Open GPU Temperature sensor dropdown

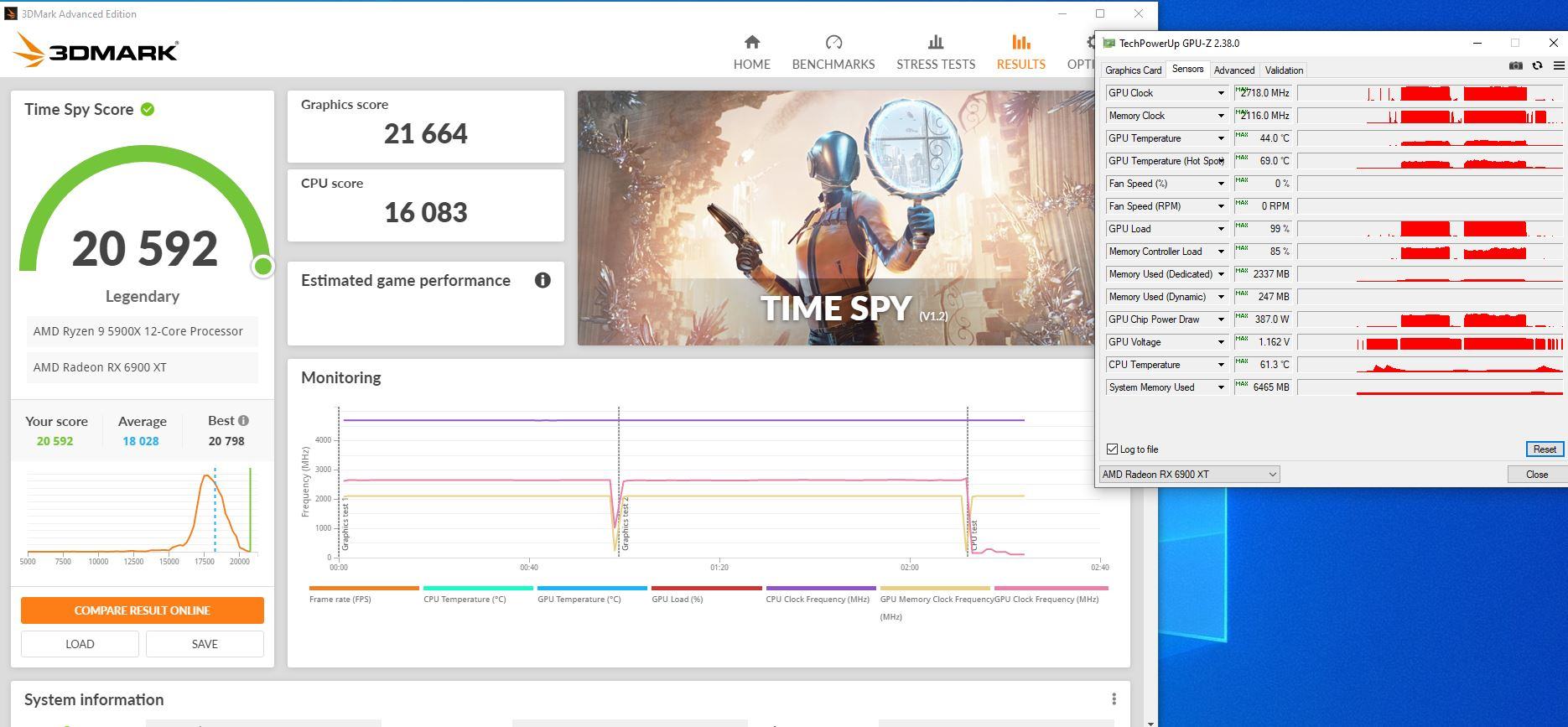point(1221,138)
